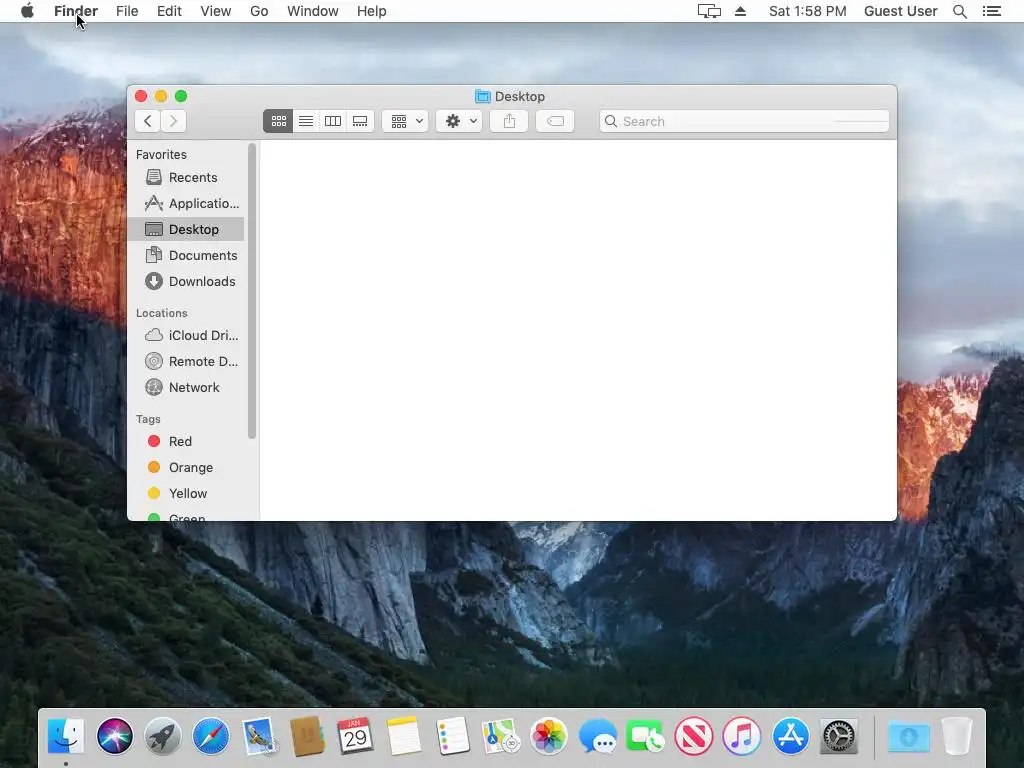
Task: Click the sidebar scrollbar
Action: (252, 291)
